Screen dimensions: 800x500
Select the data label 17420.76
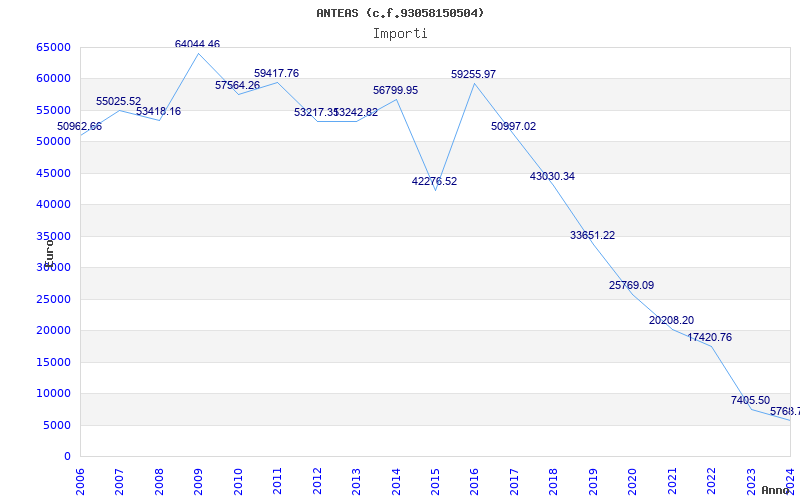(710, 337)
